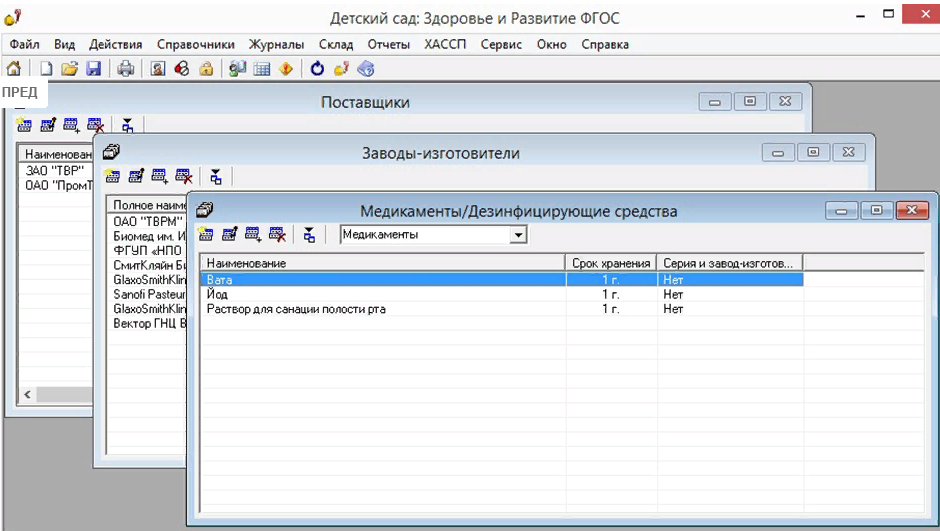The image size is (940, 531).
Task: Add new record in Медикаменты window toolbar
Action: pyautogui.click(x=206, y=235)
